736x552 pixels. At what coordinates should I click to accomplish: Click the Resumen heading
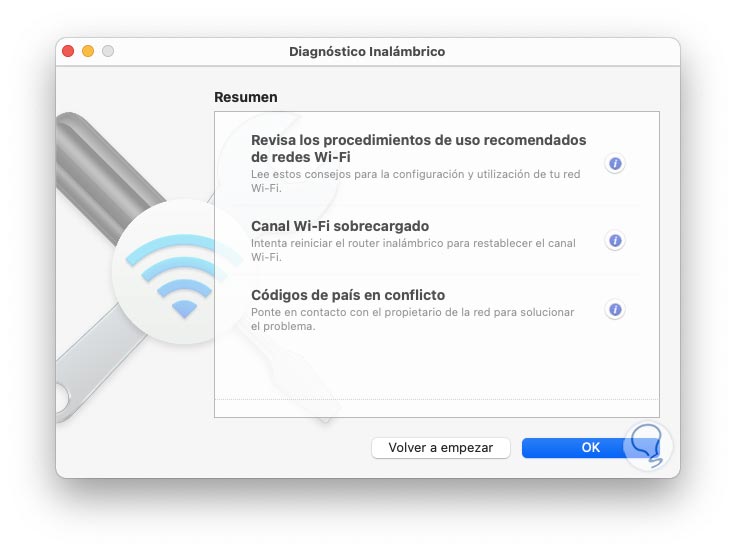pyautogui.click(x=245, y=97)
